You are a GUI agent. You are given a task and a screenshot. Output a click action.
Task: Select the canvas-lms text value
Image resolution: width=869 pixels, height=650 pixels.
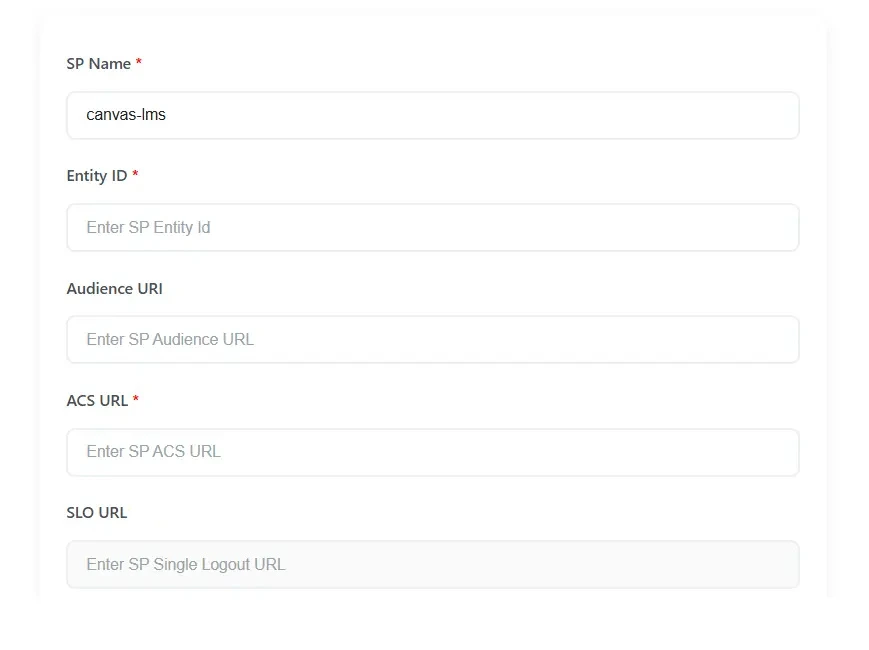(125, 115)
